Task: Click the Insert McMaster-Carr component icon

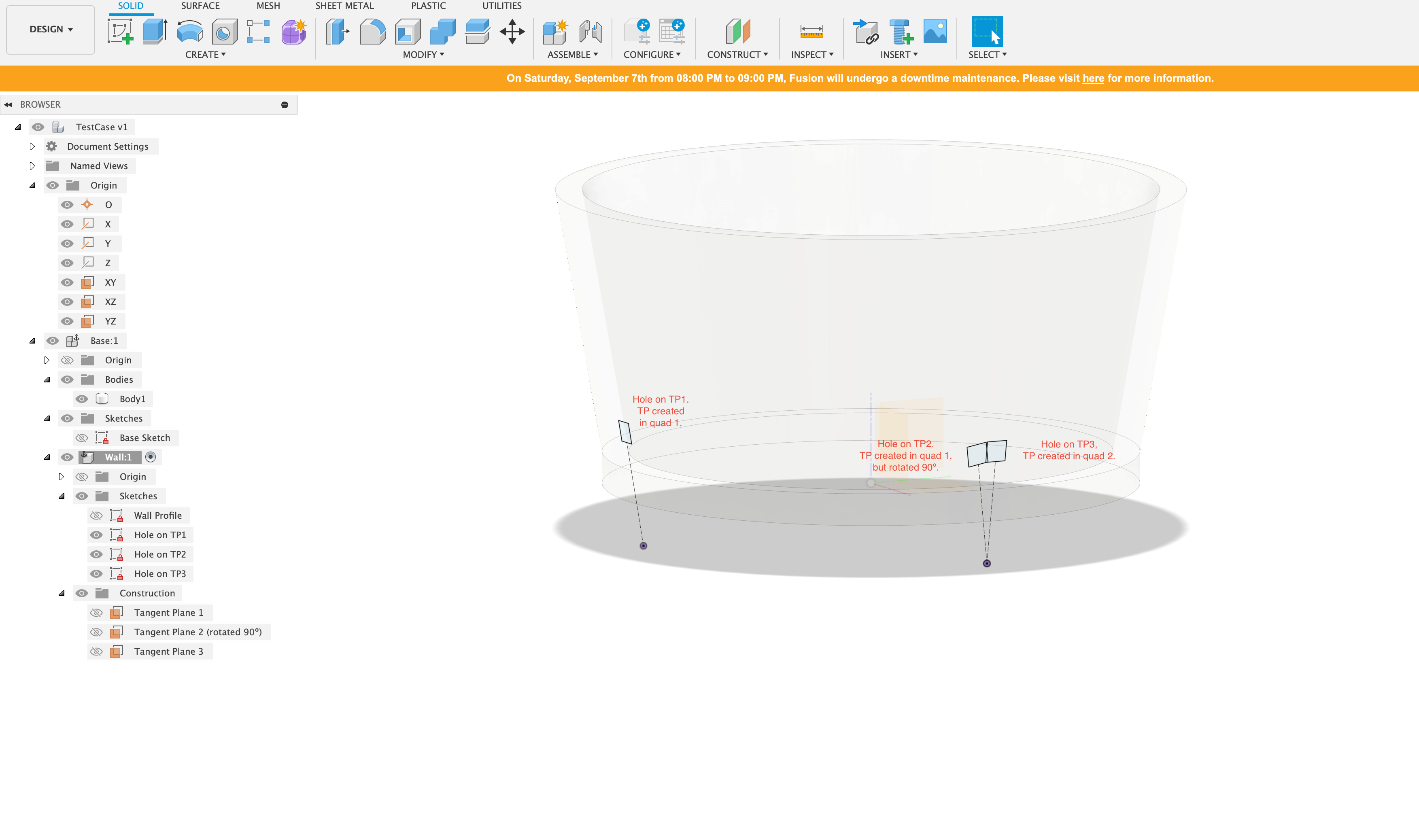Action: [x=901, y=31]
